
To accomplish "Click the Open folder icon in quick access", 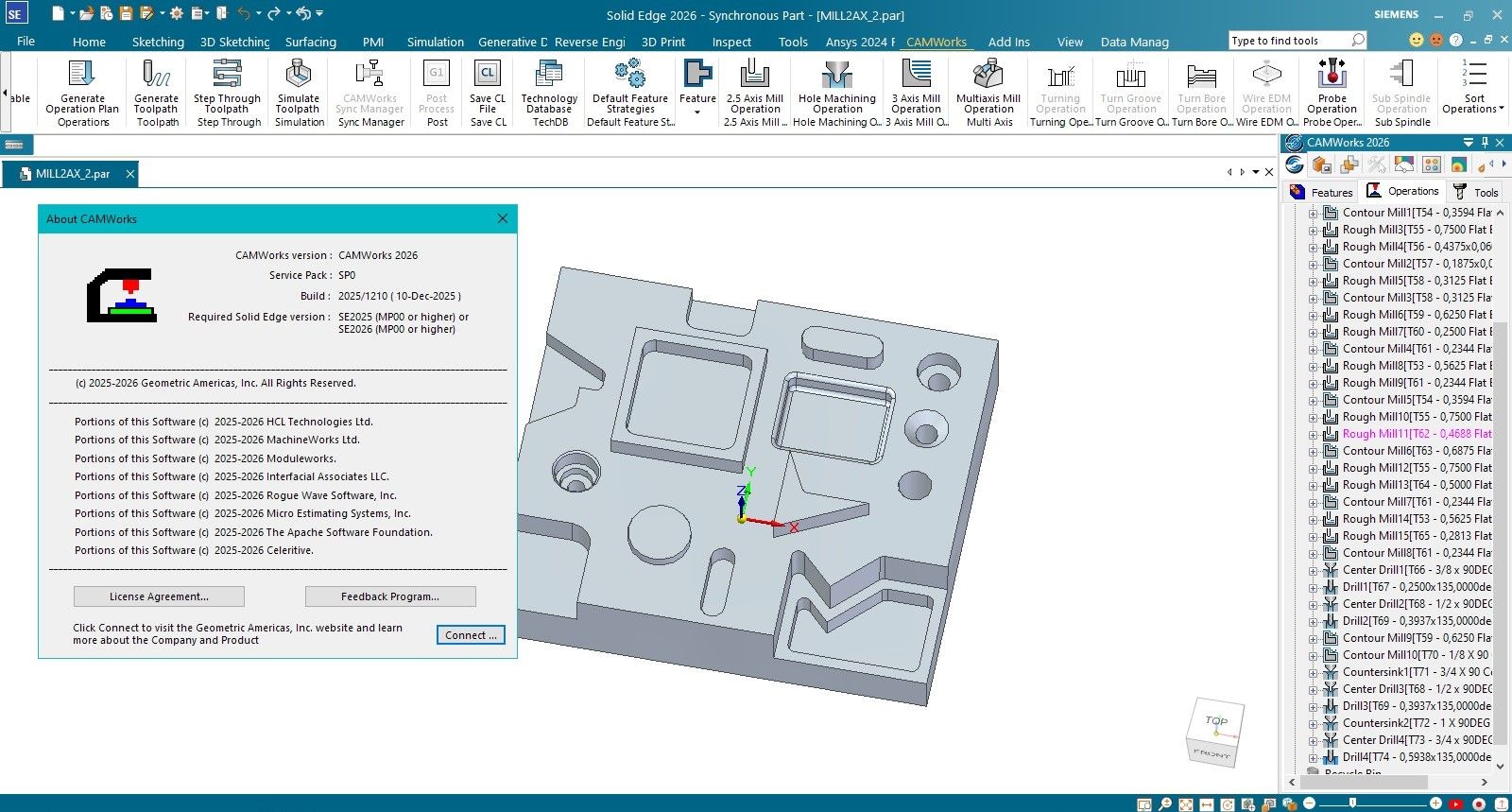I will (87, 13).
